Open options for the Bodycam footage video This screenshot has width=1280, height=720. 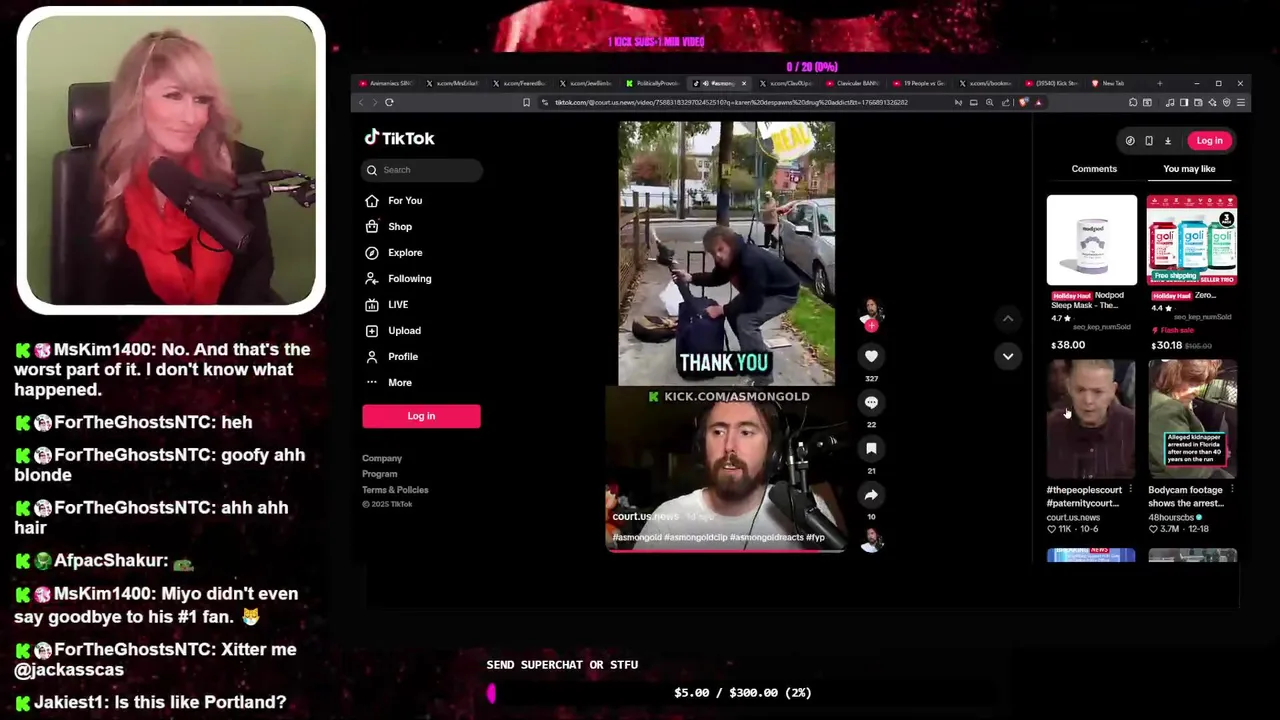pyautogui.click(x=1232, y=490)
